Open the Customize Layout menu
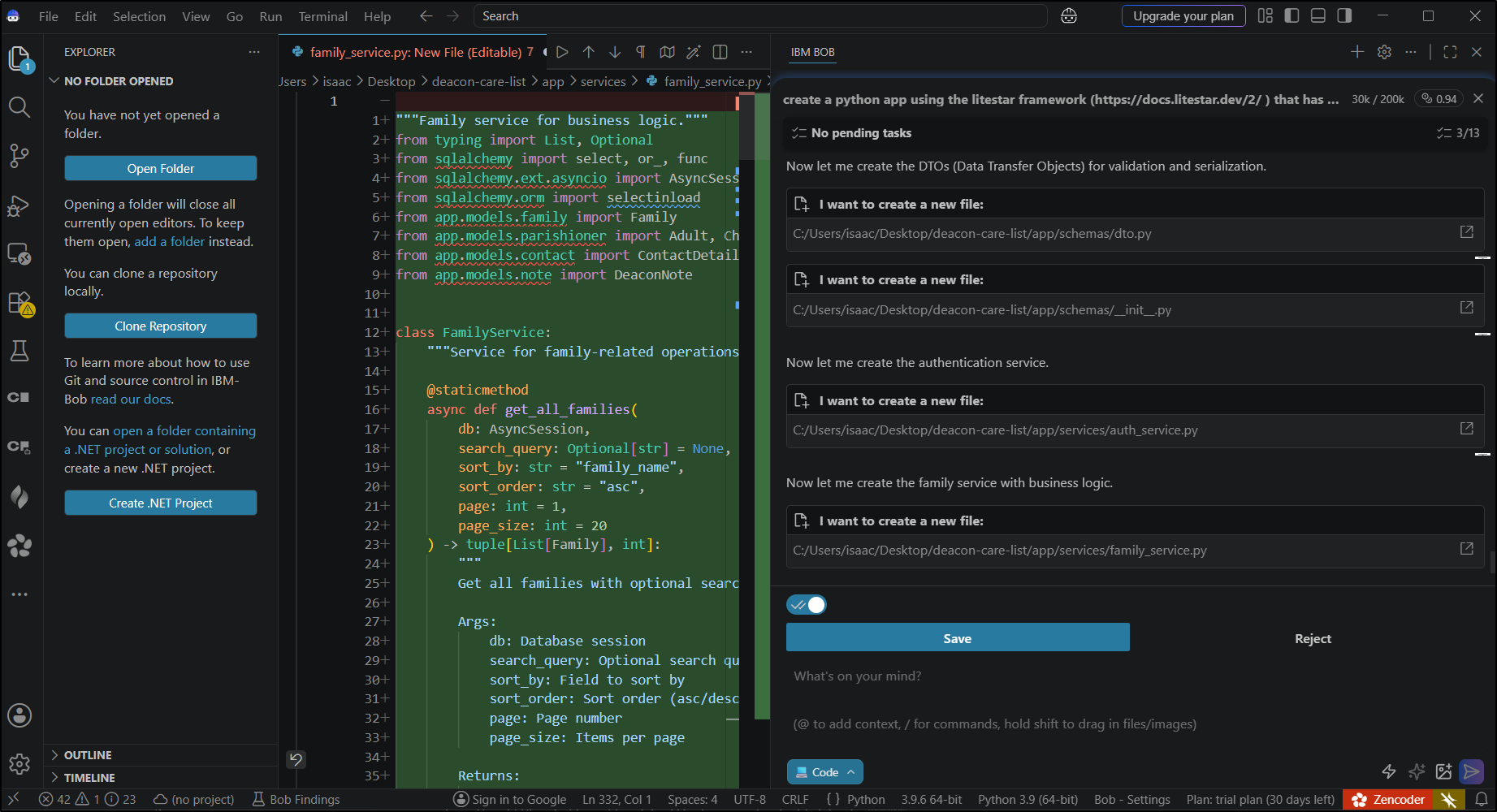This screenshot has height=812, width=1497. (x=1266, y=16)
